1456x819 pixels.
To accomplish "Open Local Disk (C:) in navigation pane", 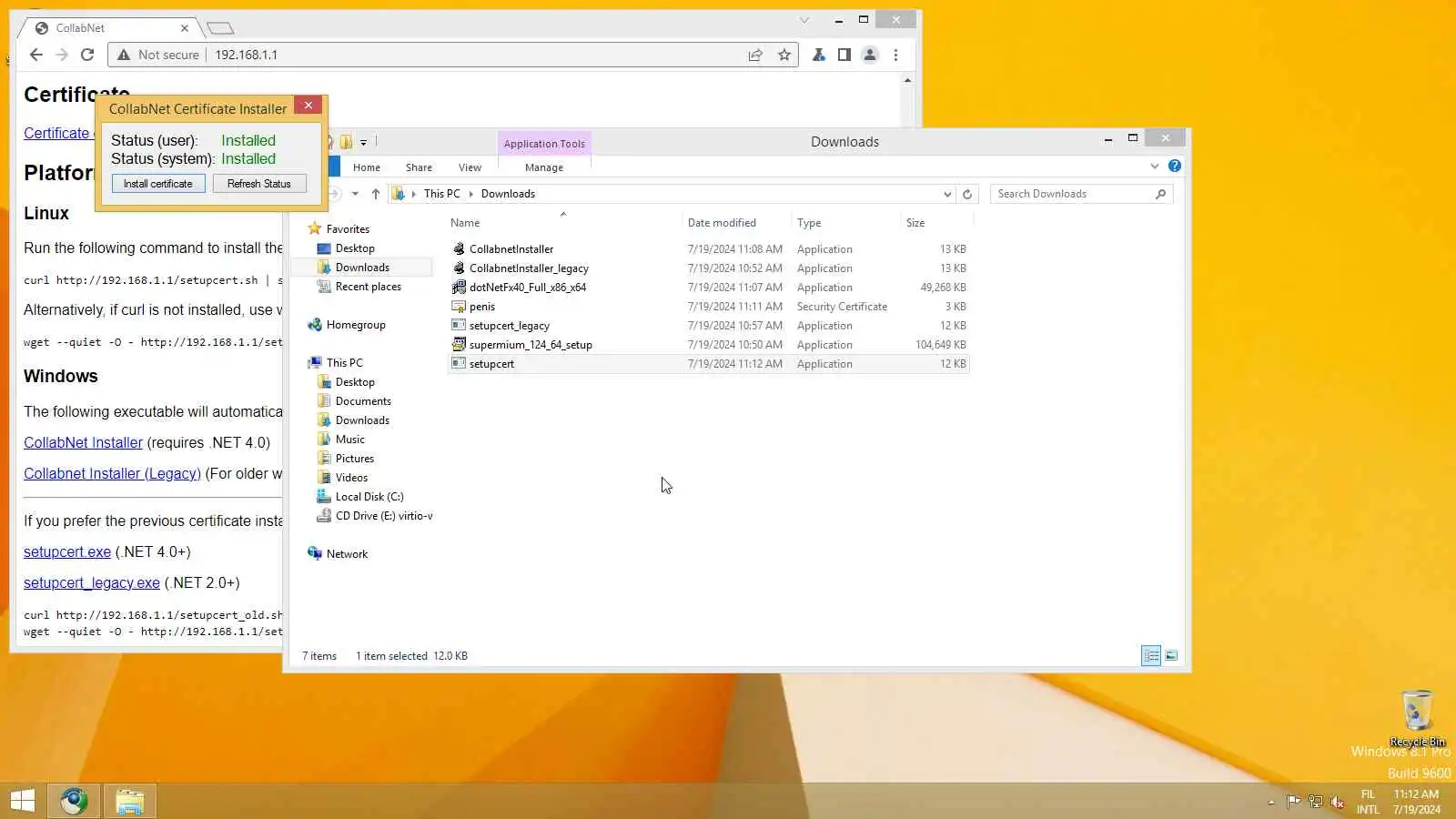I will (x=369, y=497).
